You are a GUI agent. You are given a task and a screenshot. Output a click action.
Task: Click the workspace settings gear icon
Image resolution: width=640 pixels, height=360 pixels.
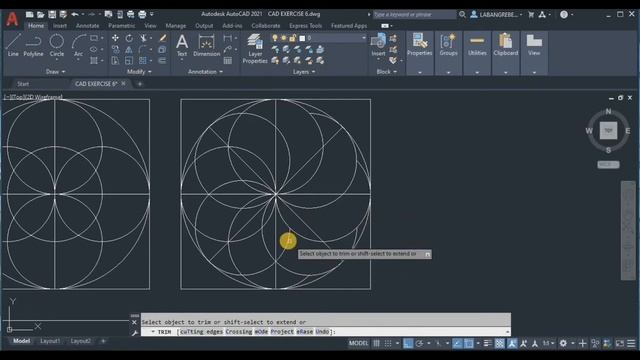tap(563, 343)
